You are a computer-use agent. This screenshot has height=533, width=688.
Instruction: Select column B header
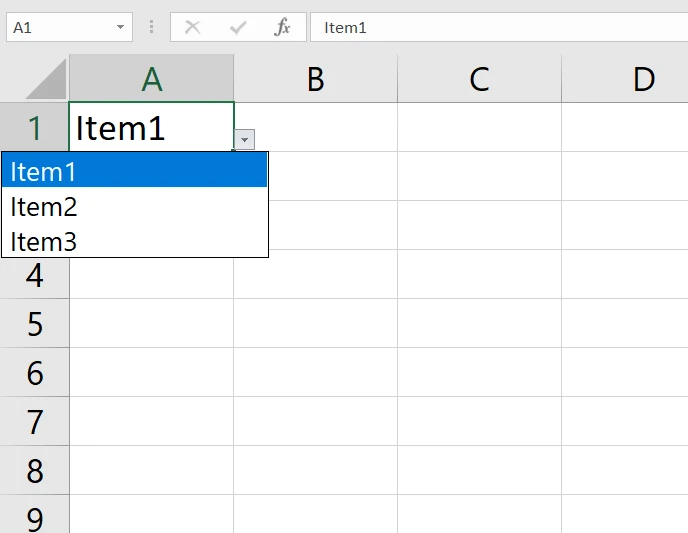point(315,79)
